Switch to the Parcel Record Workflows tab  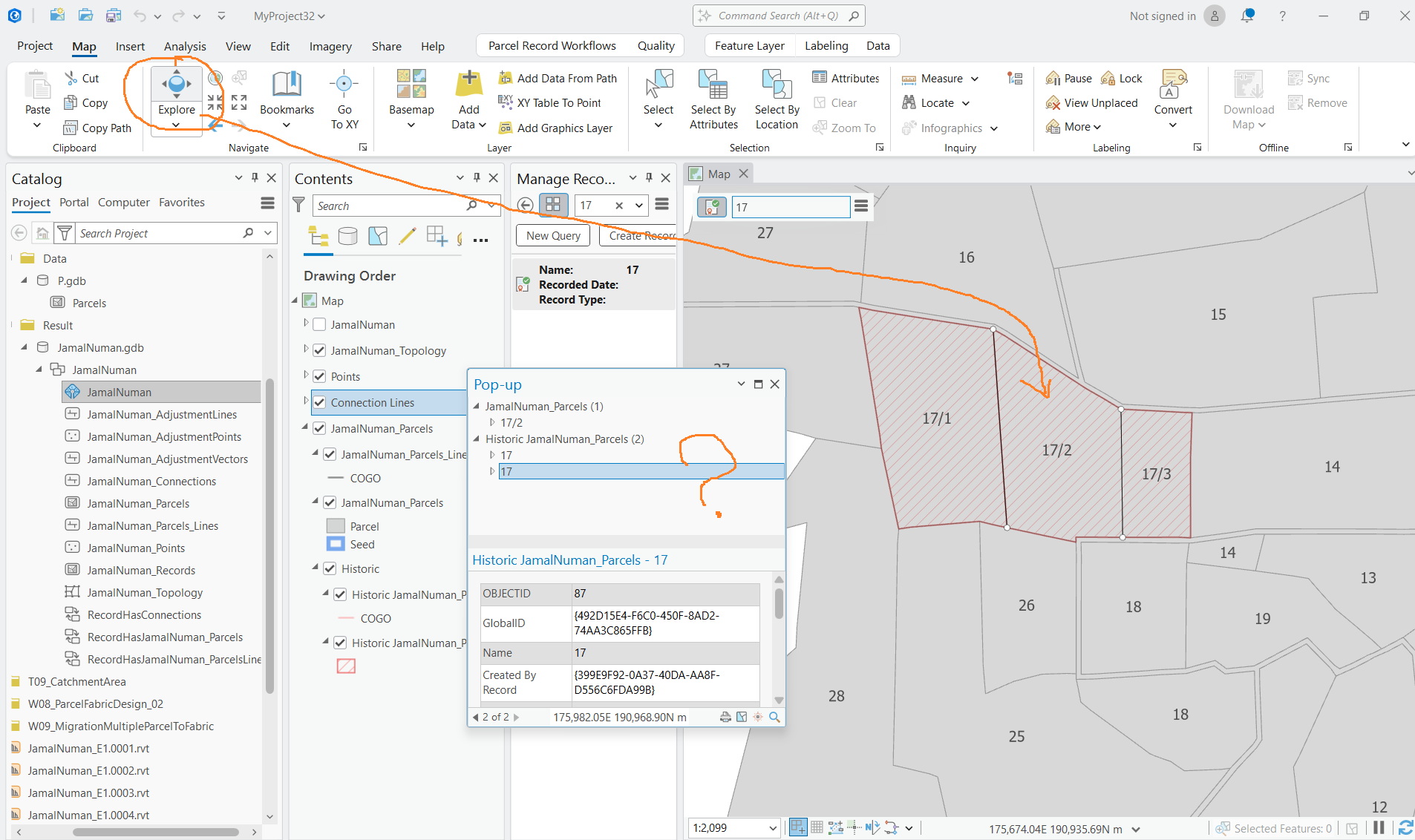[x=552, y=46]
